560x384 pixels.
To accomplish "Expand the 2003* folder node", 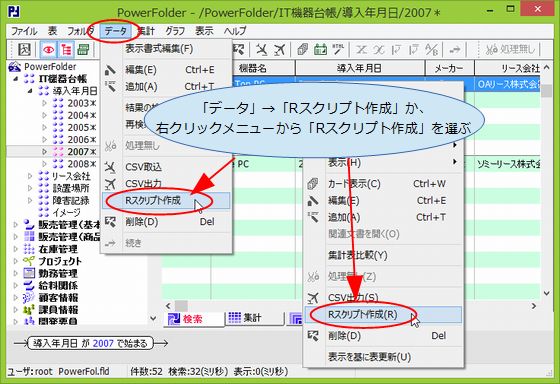I will point(45,103).
